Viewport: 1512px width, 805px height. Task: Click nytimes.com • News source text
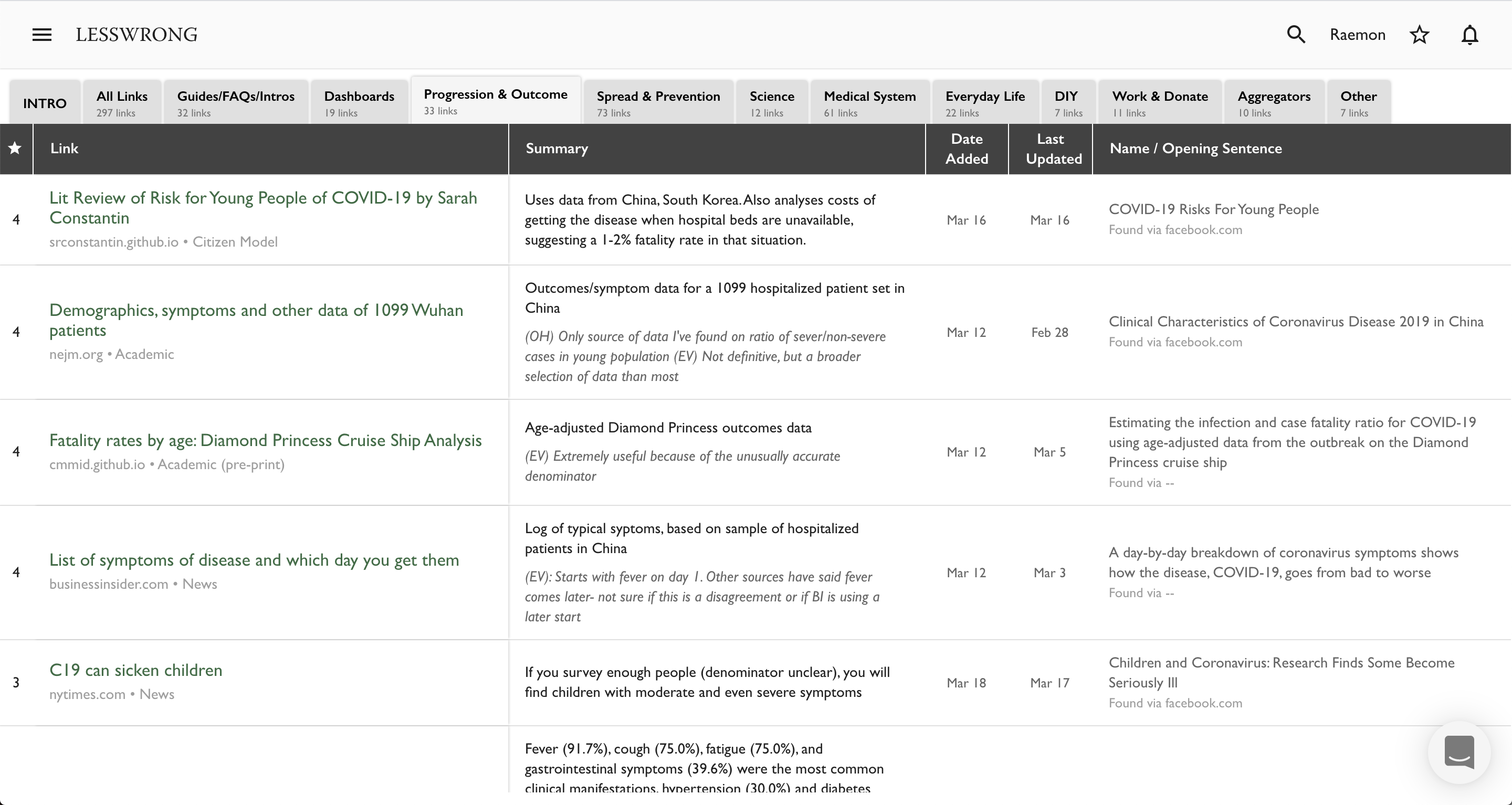[111, 695]
